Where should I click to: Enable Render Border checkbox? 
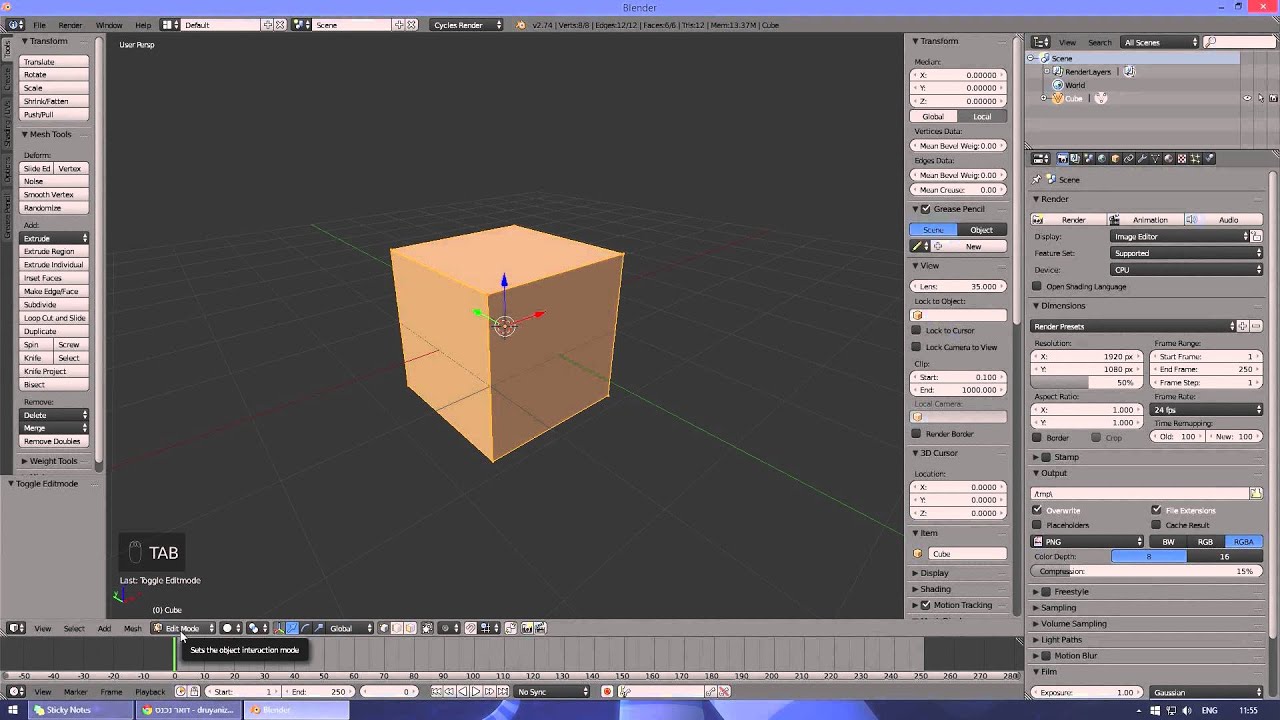[916, 434]
